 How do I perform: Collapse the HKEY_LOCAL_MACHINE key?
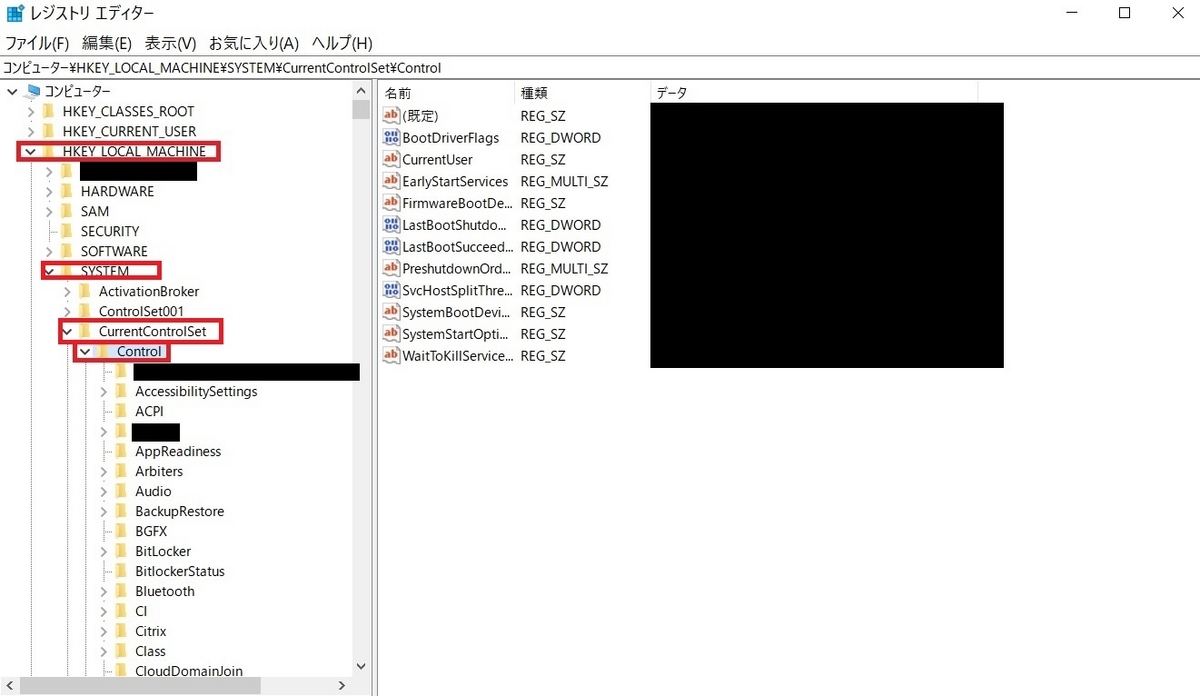click(31, 152)
